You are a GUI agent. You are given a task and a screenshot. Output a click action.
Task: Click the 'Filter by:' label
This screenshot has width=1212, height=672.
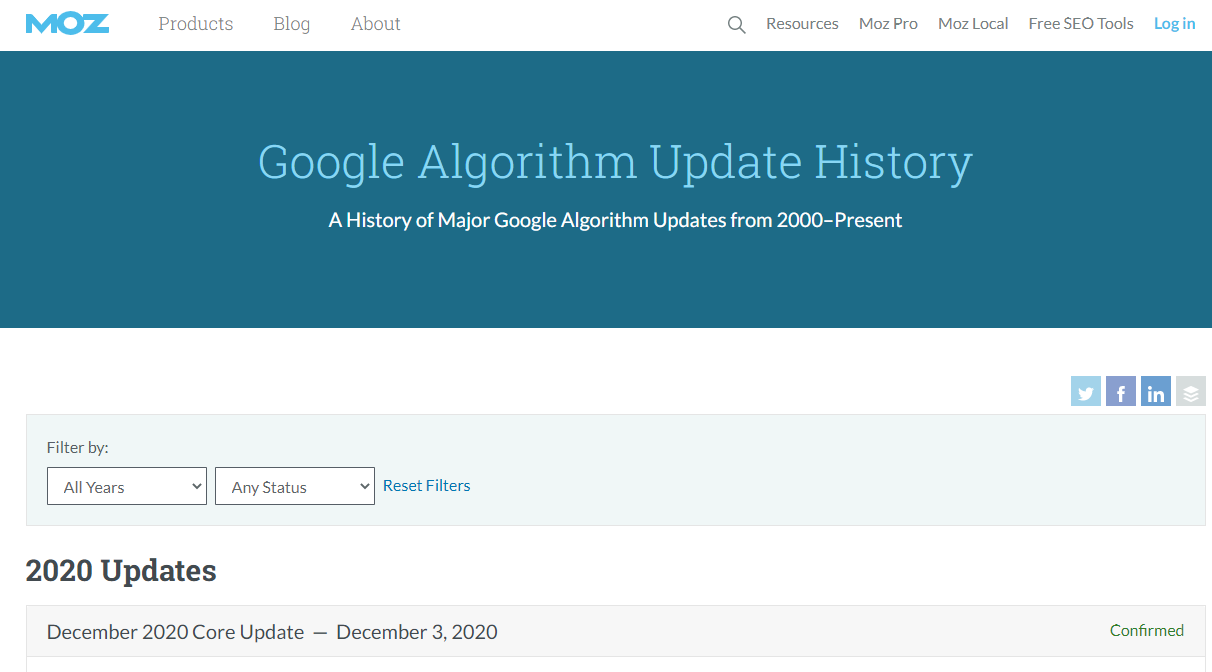coord(78,448)
